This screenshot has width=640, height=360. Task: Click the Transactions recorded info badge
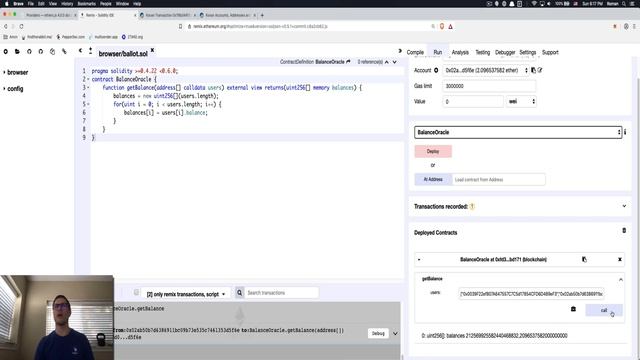pos(472,207)
